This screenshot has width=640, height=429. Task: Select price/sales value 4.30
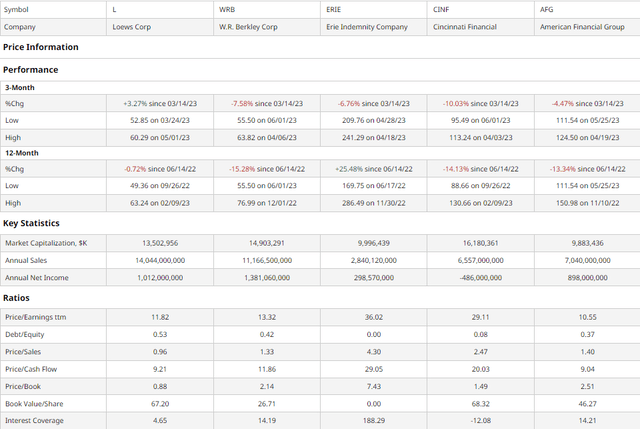point(374,352)
